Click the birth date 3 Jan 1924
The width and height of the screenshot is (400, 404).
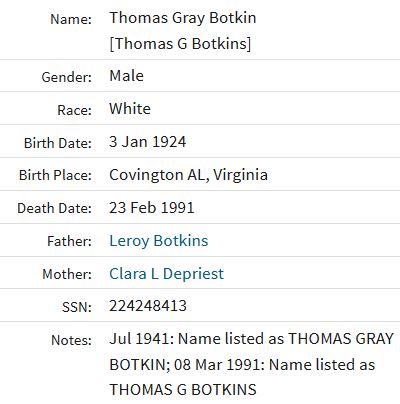[x=147, y=142]
